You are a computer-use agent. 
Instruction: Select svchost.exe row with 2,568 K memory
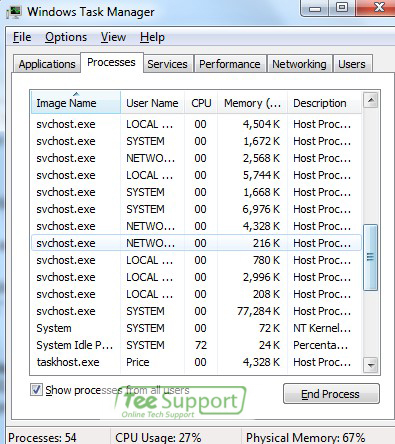pyautogui.click(x=196, y=158)
